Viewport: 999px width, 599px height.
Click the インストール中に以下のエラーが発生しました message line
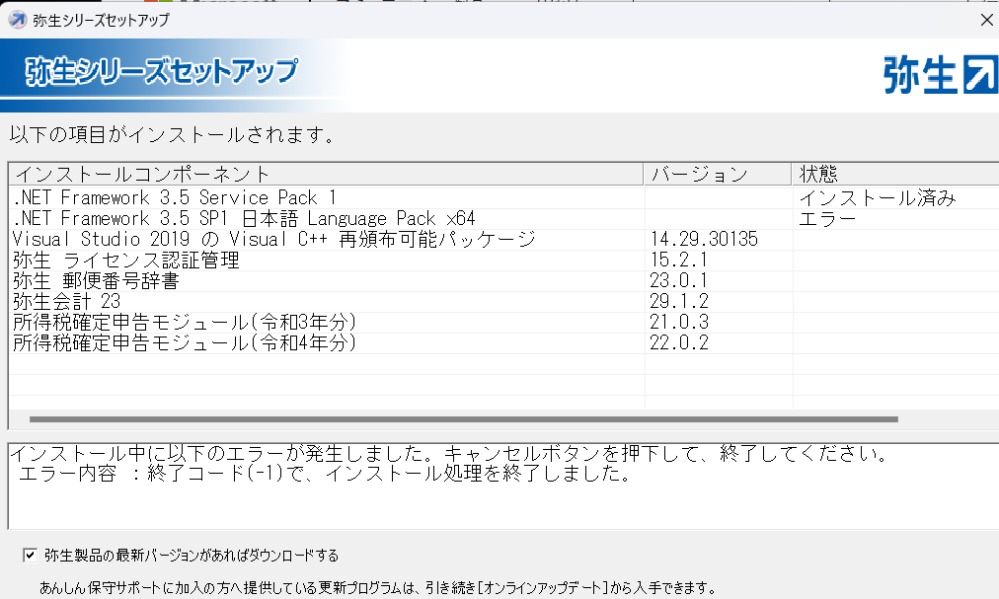(449, 454)
